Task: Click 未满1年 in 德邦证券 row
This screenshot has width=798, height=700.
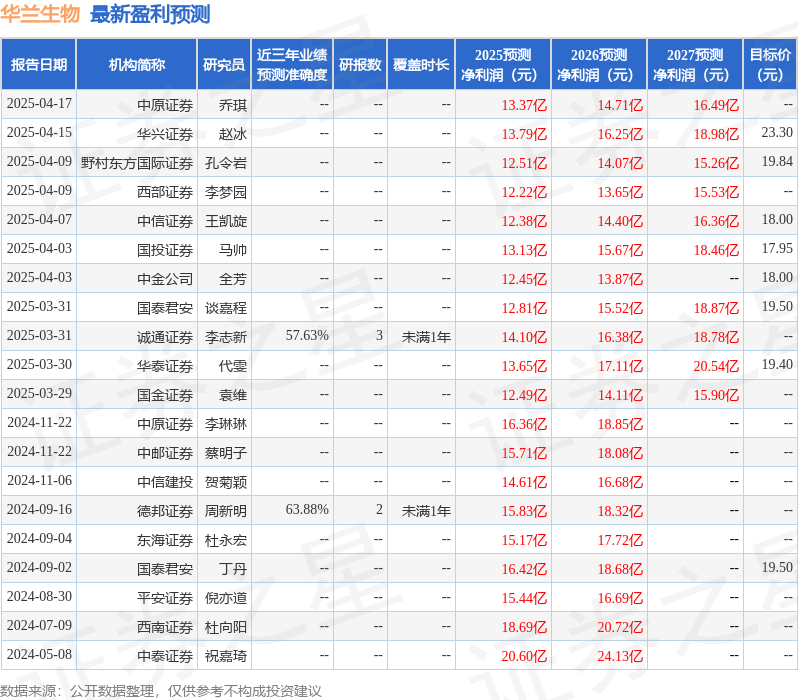Action: click(x=426, y=511)
